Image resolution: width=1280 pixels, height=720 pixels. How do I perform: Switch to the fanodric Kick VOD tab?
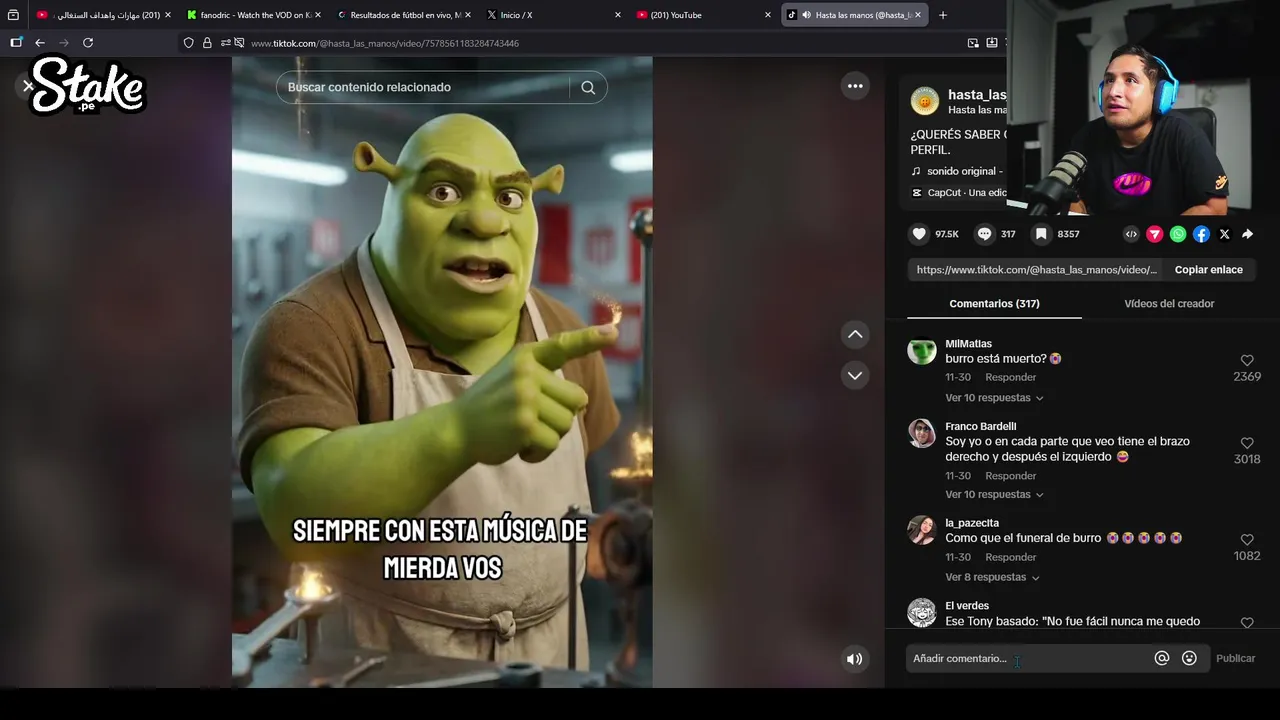254,15
